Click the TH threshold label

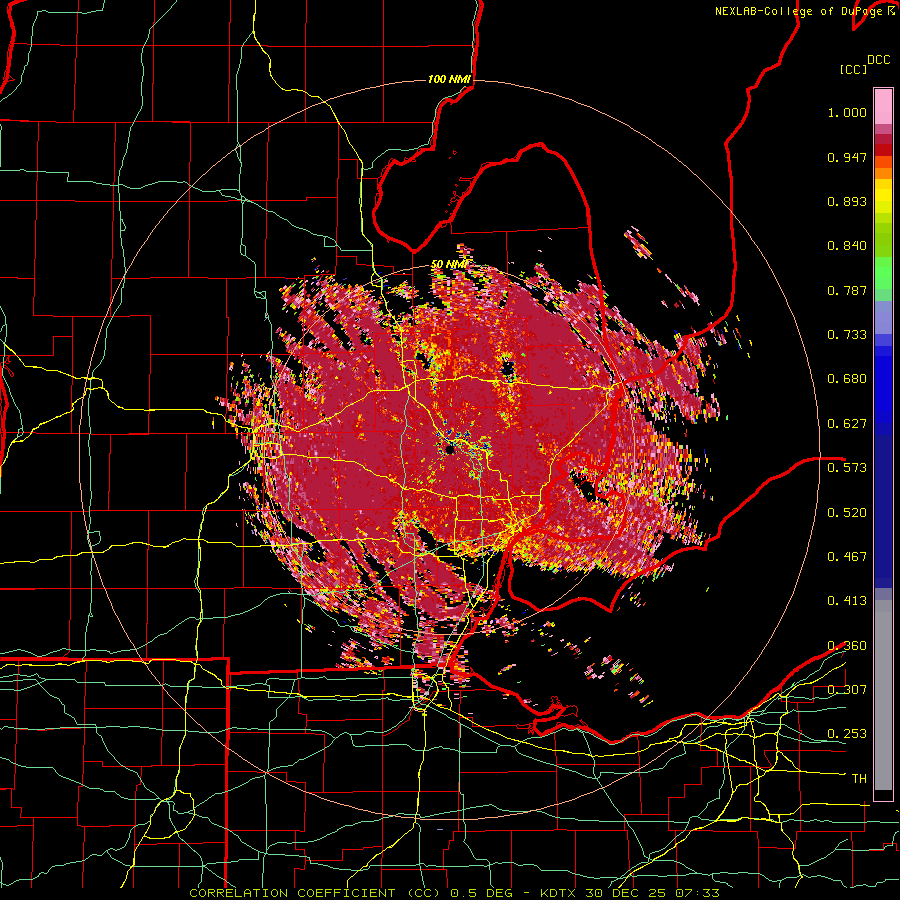(x=859, y=779)
